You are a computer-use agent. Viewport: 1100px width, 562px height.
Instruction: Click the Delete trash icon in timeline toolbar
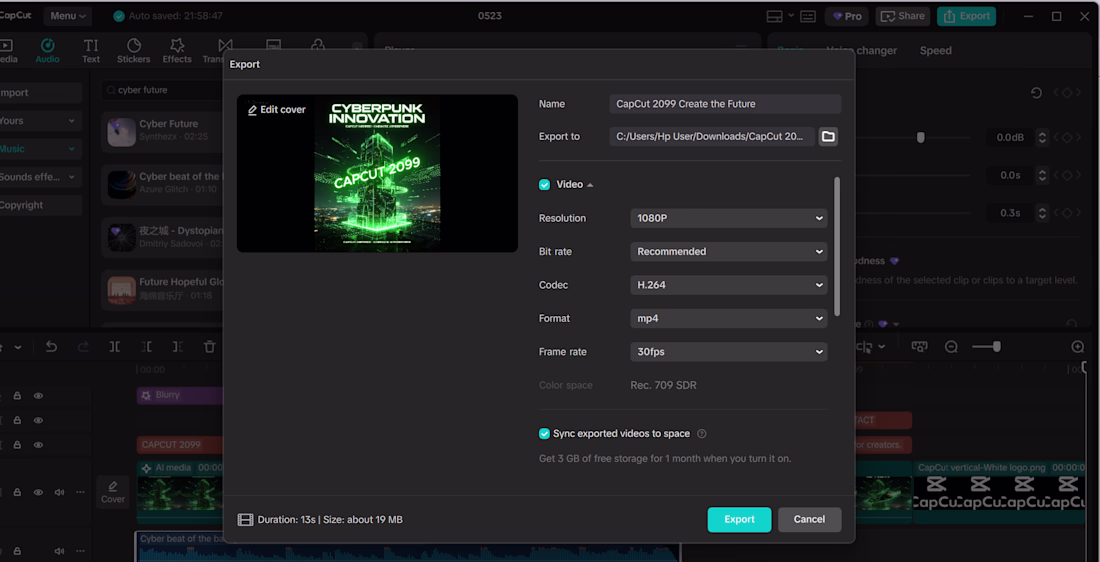[x=209, y=347]
